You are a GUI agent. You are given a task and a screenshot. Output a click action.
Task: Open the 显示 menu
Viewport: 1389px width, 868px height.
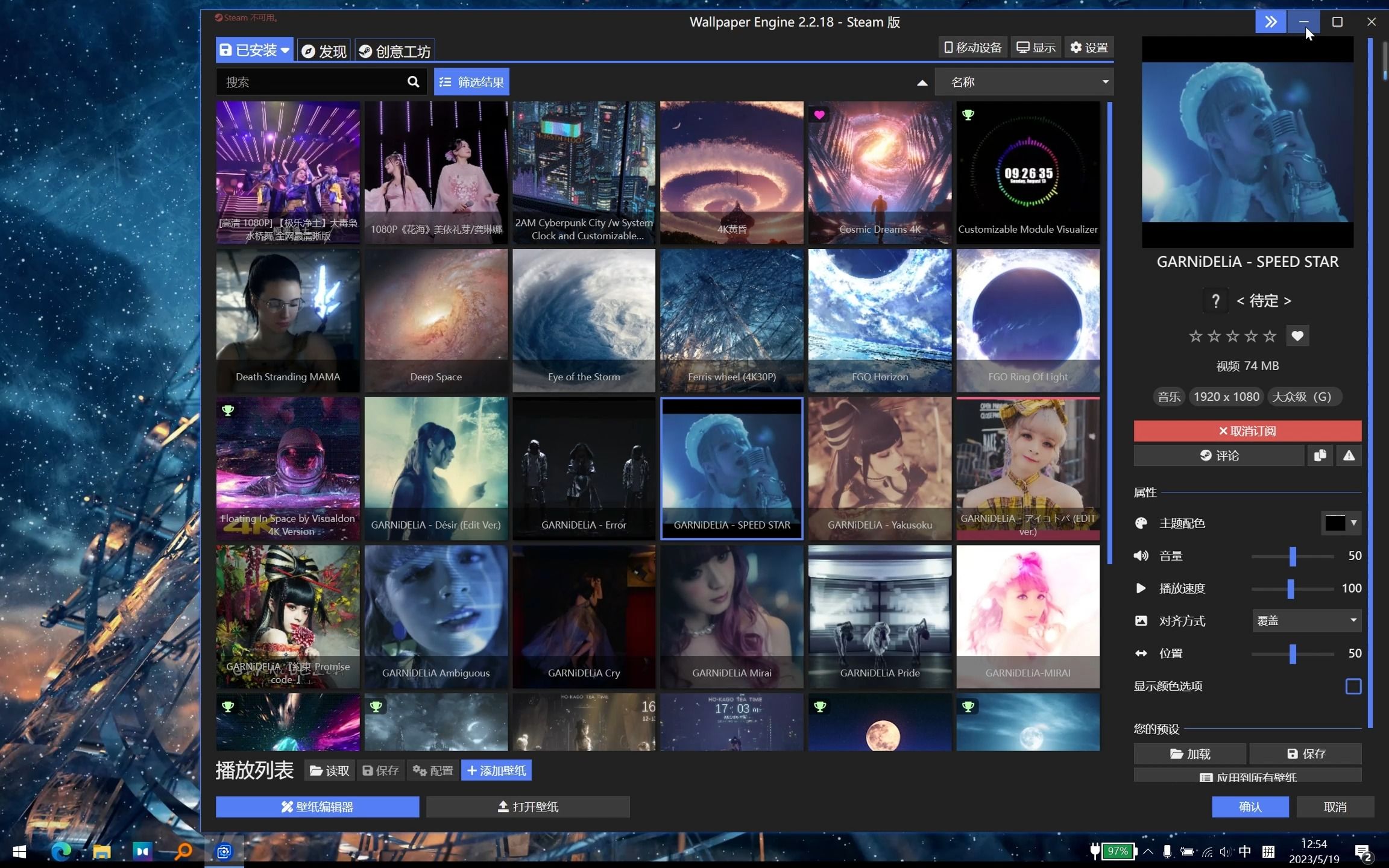point(1036,48)
